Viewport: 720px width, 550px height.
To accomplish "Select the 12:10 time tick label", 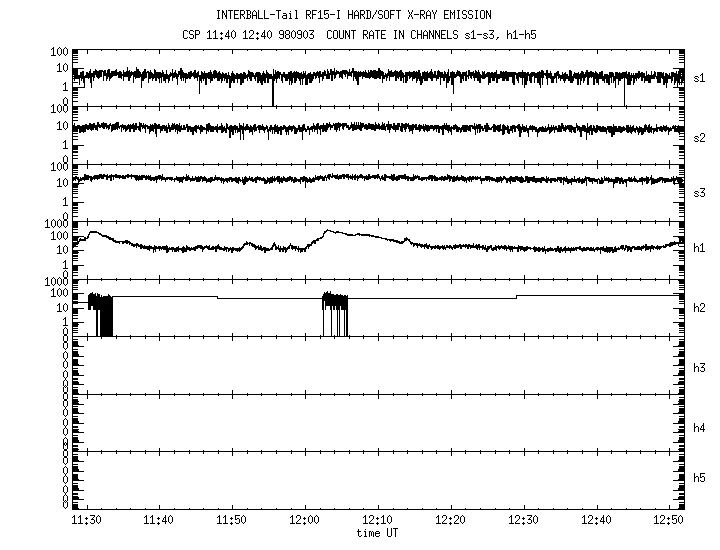I will 378,520.
